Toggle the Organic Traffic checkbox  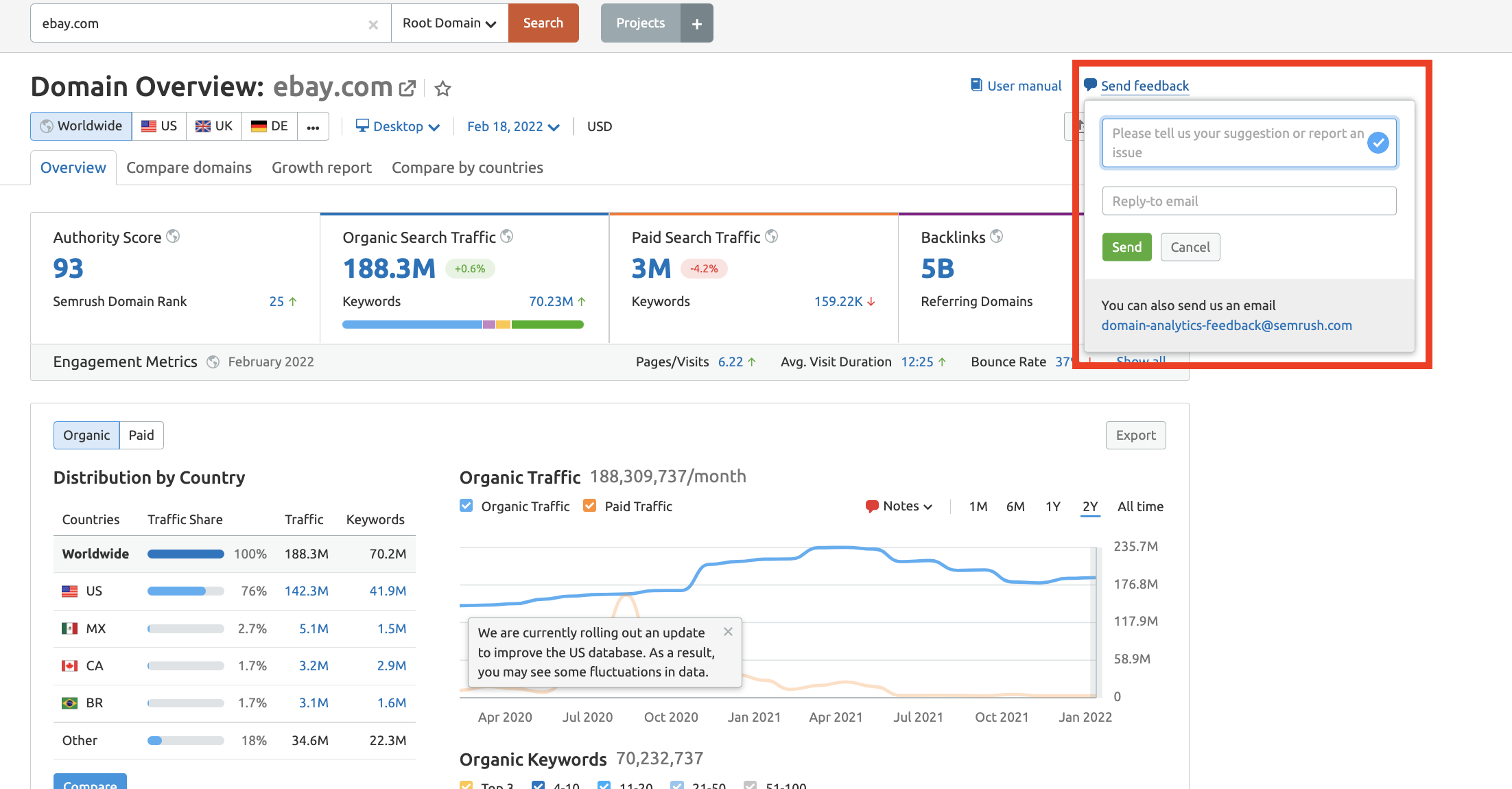pyautogui.click(x=466, y=506)
